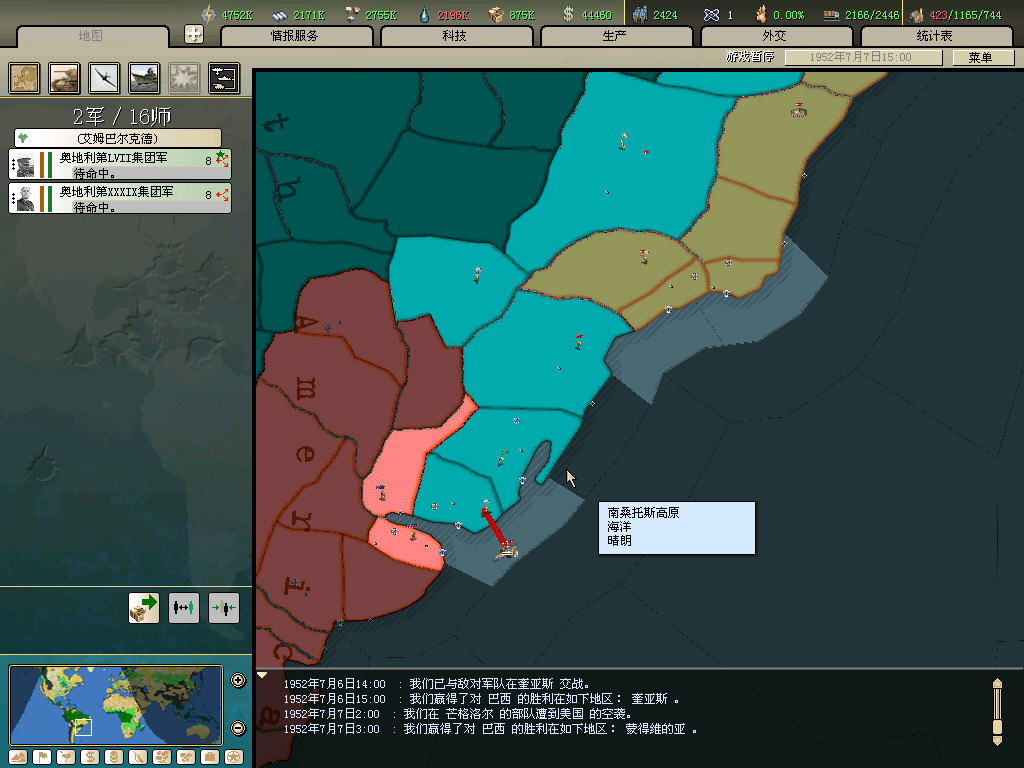Select the 奥地利第XXXIX集团军 army row
The image size is (1024, 768).
tap(120, 198)
